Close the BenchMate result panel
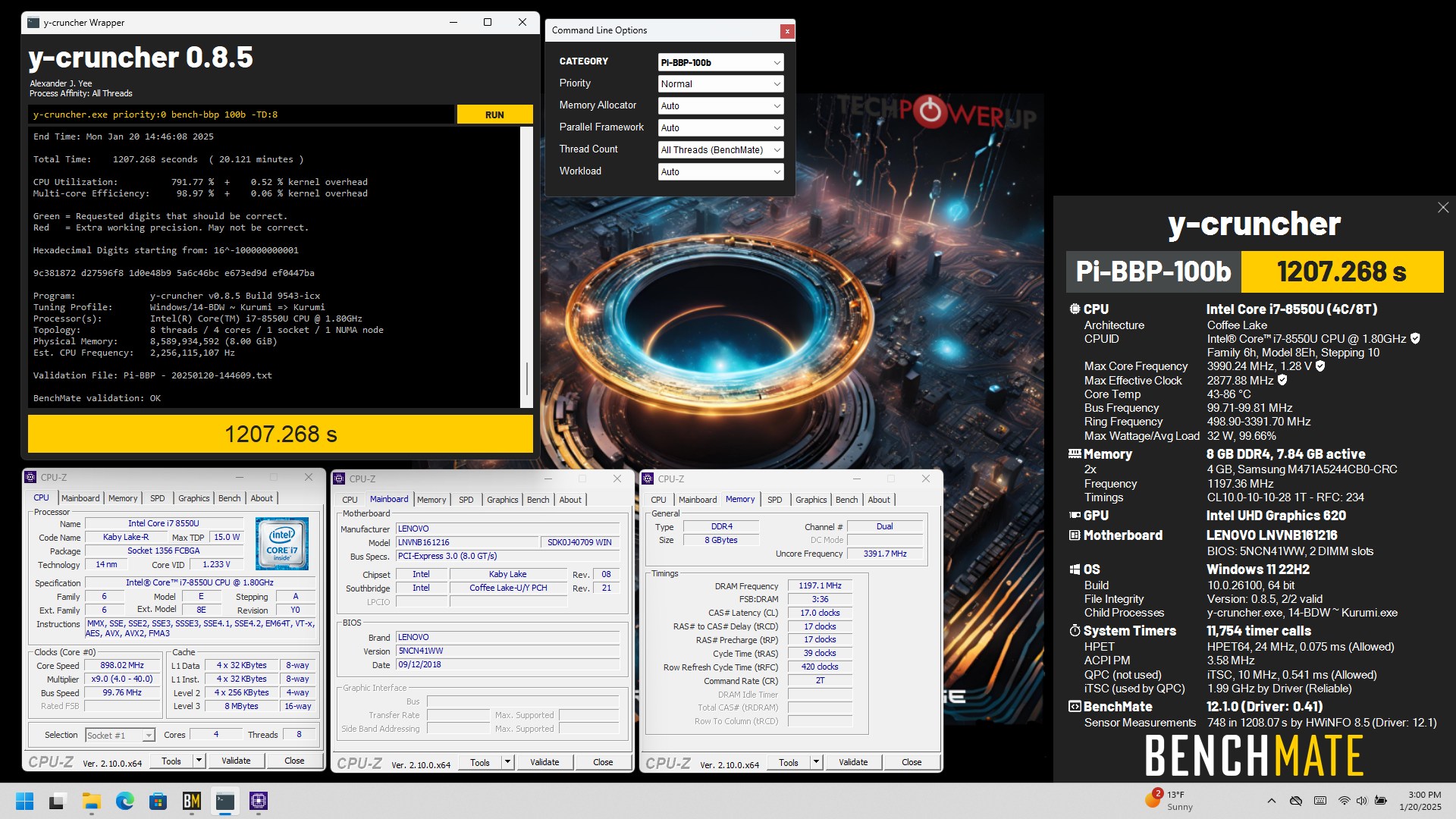The width and height of the screenshot is (1456, 819). pos(1443,208)
